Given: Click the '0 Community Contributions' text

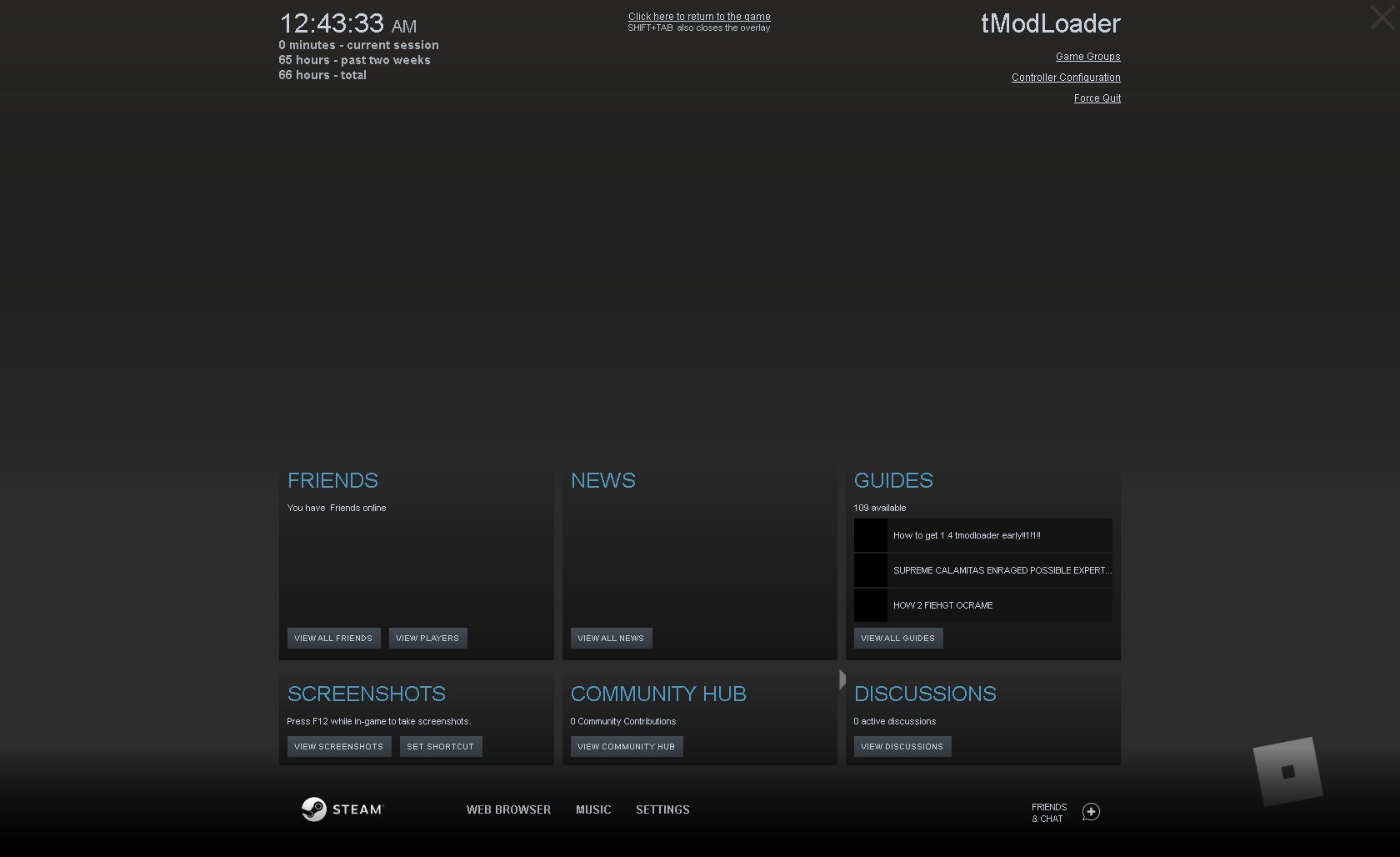Looking at the screenshot, I should point(622,721).
